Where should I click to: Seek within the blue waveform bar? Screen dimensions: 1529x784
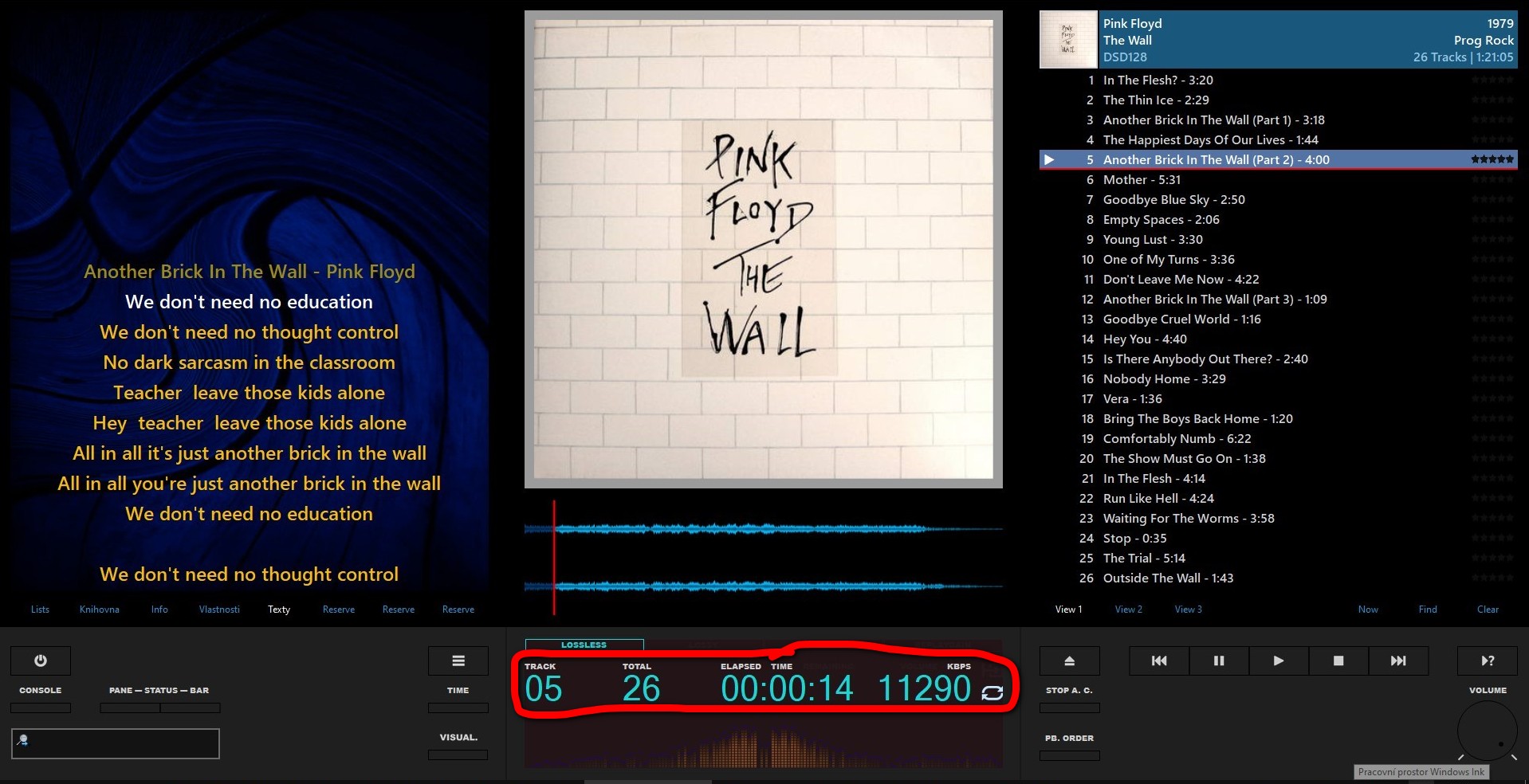click(x=763, y=558)
